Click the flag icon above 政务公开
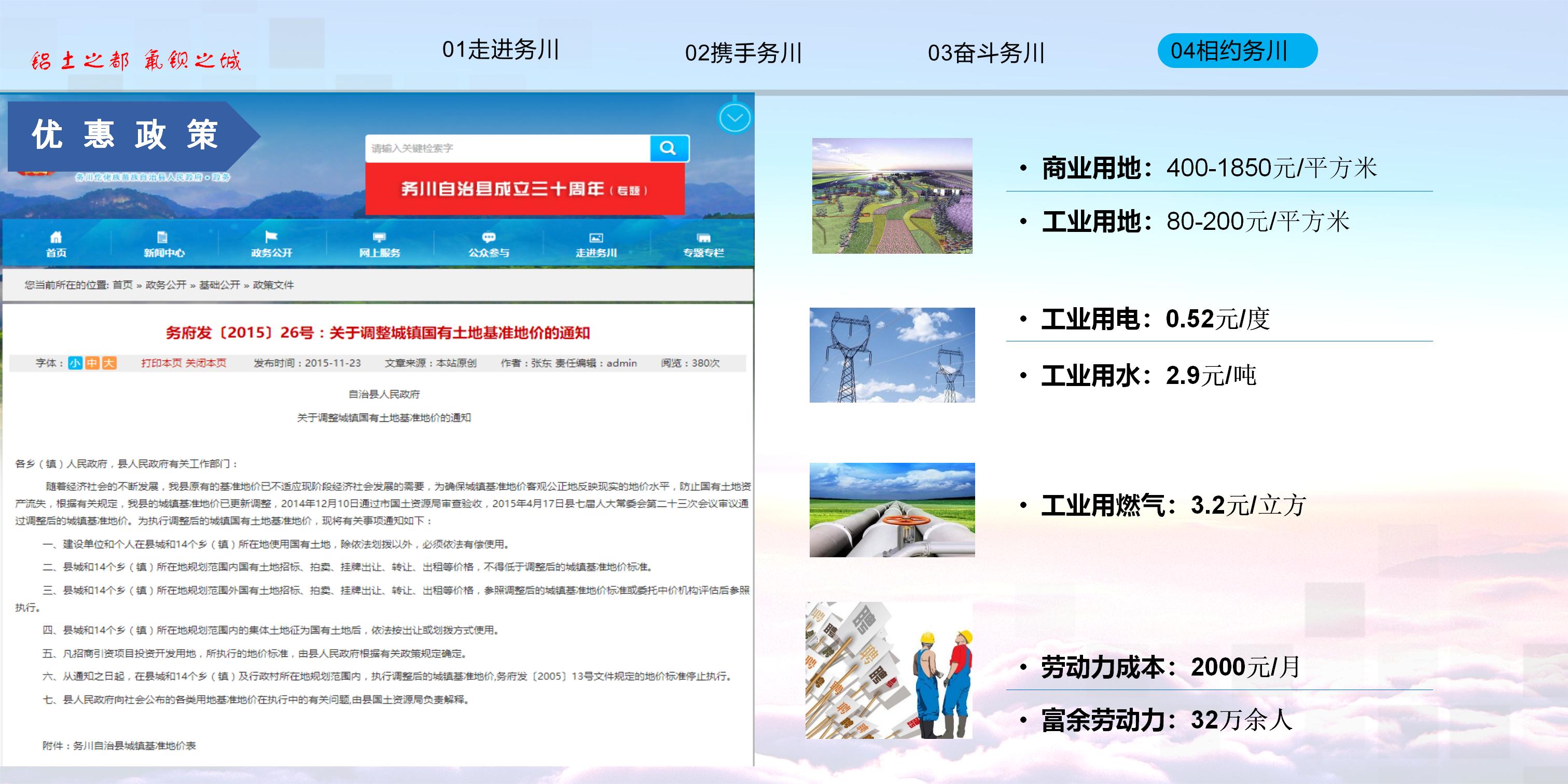 click(271, 237)
